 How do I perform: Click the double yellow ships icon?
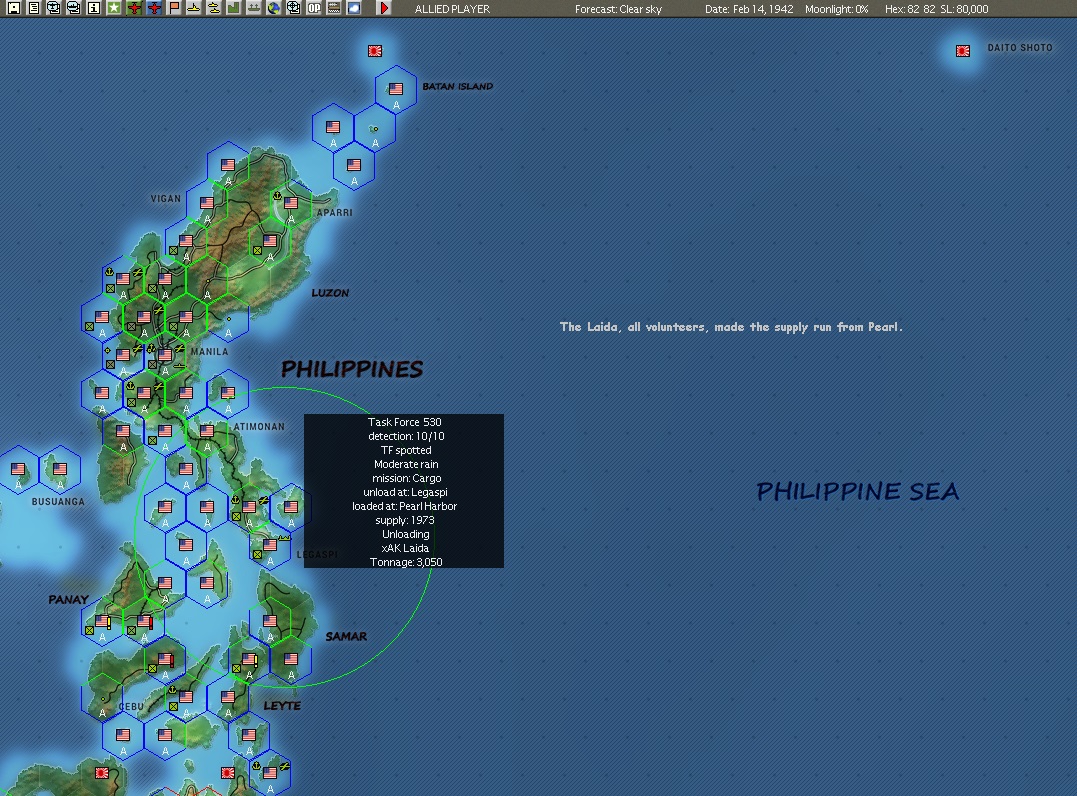(214, 8)
